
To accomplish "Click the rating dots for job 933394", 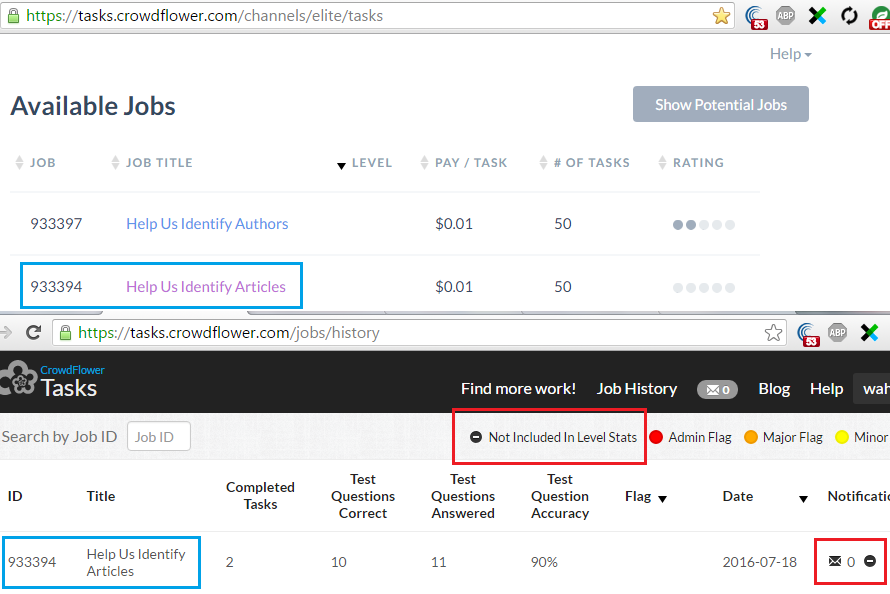I will [704, 288].
